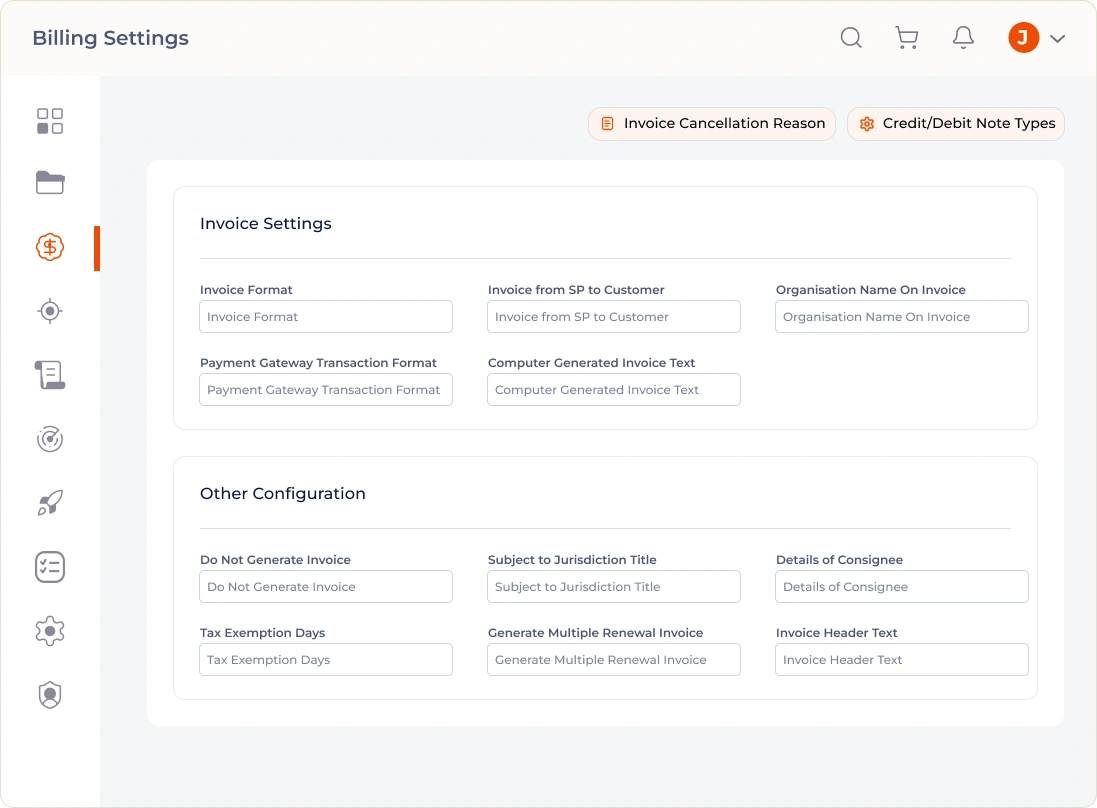1097x808 pixels.
Task: Open Invoice Cancellation Reason button
Action: (x=712, y=124)
